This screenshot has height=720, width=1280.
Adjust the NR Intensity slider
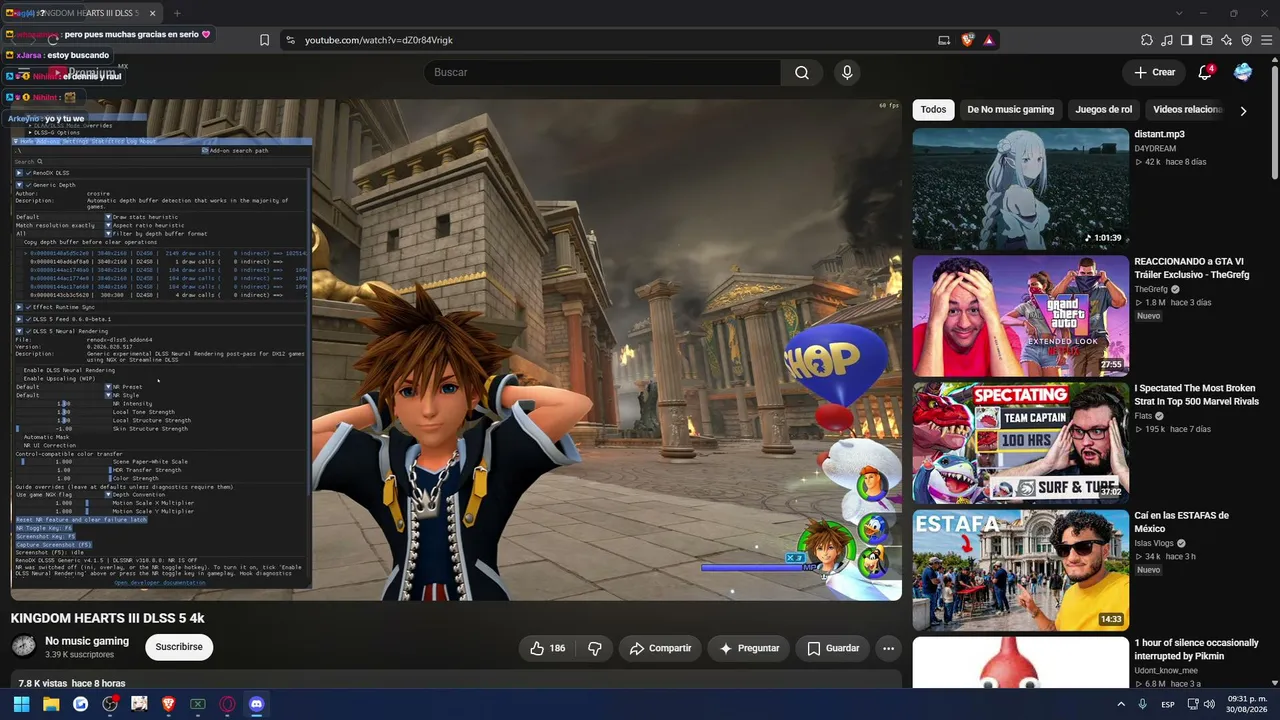(x=64, y=404)
